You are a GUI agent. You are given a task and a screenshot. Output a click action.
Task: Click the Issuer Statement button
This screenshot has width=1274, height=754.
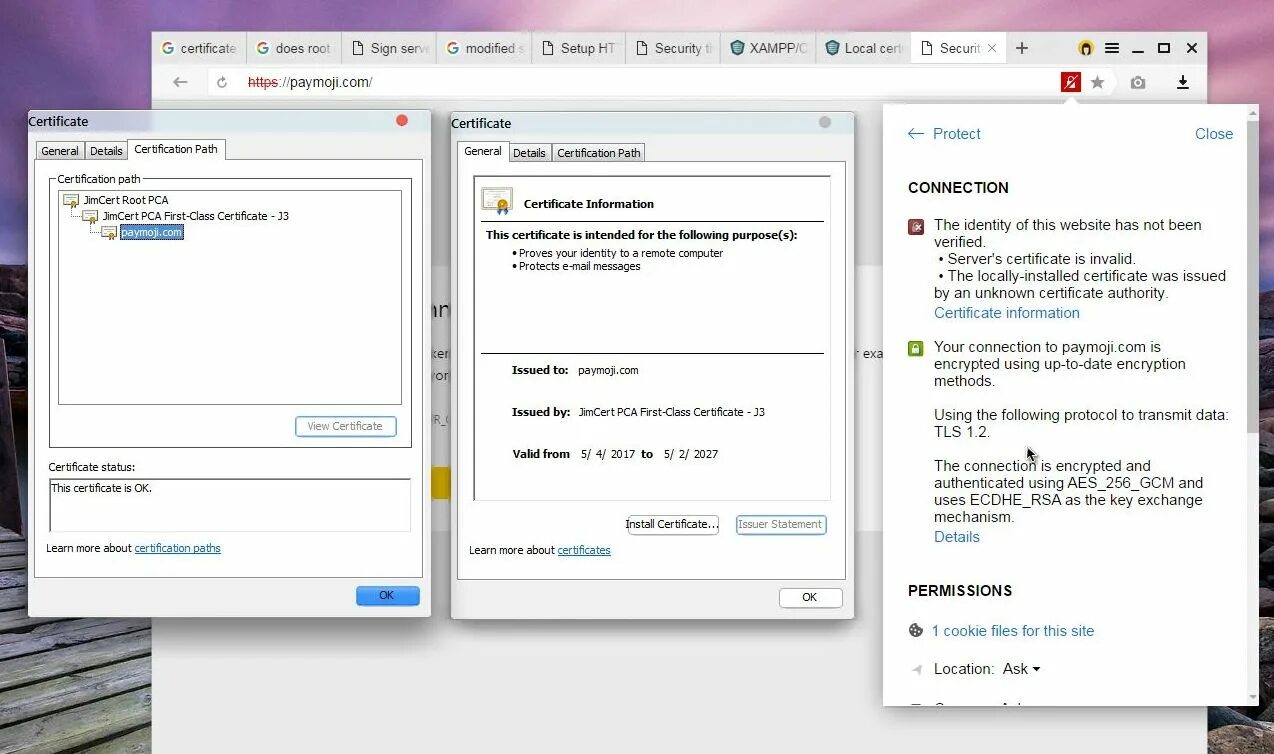tap(781, 524)
